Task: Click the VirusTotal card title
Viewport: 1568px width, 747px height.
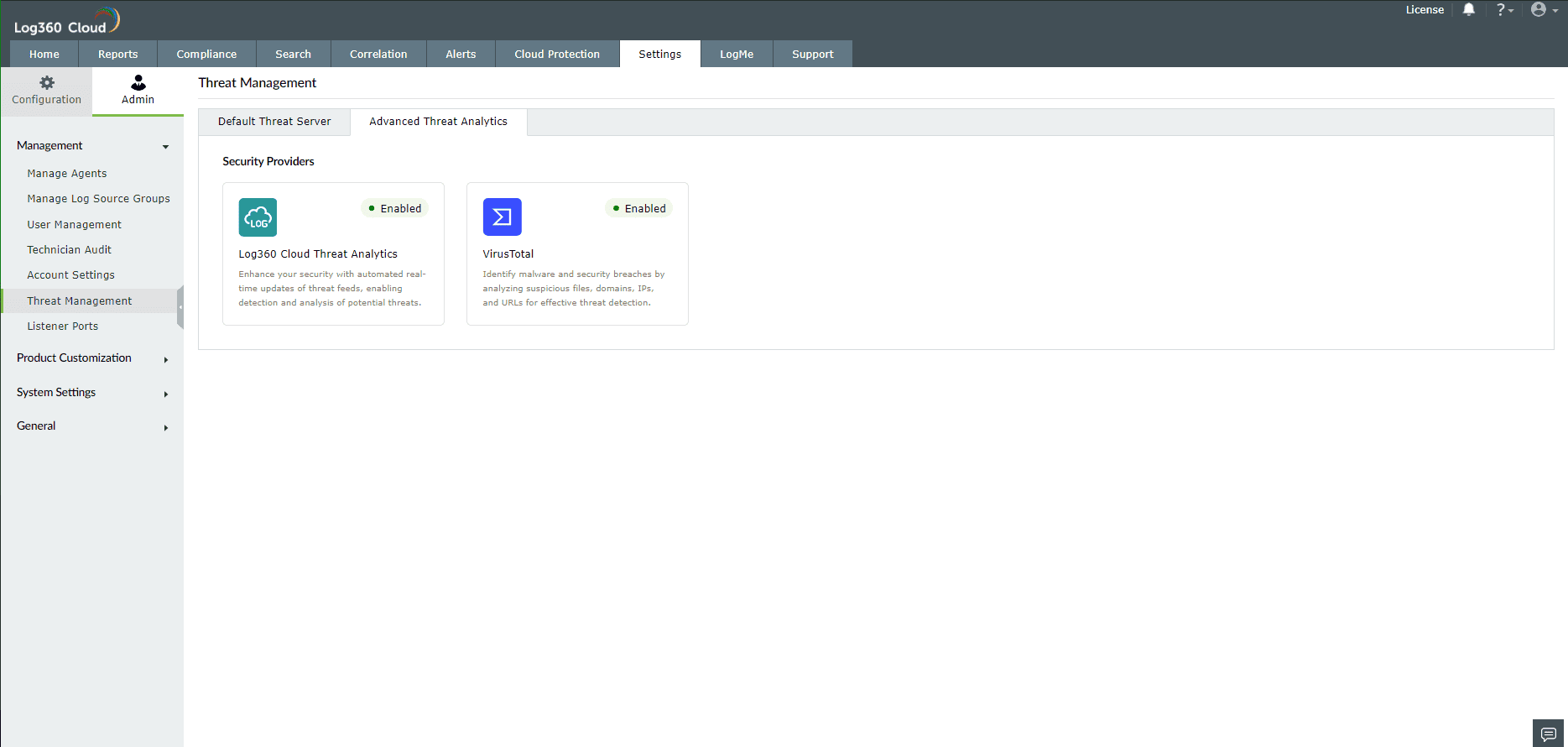Action: coord(508,254)
